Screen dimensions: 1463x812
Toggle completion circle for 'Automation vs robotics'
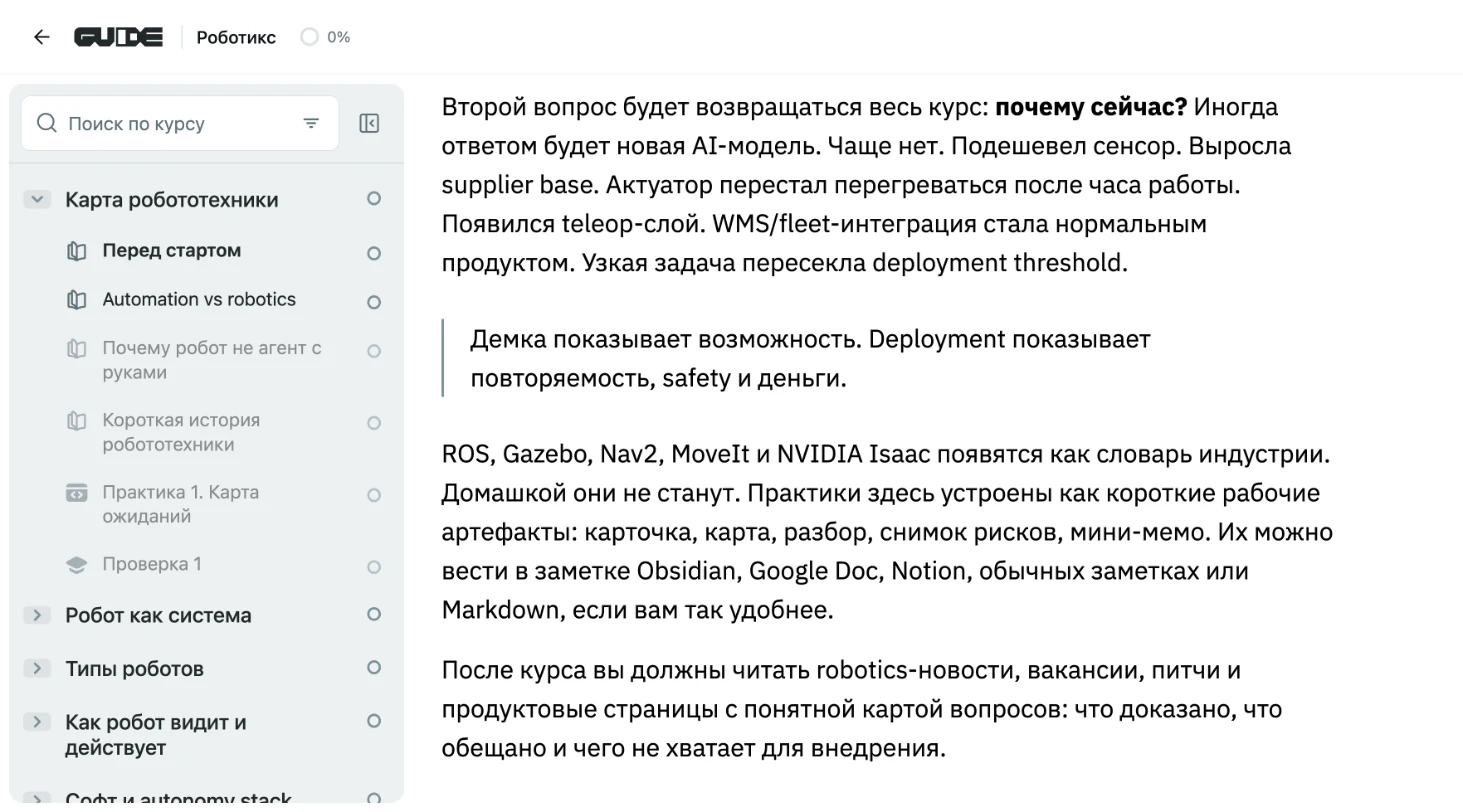click(x=374, y=302)
